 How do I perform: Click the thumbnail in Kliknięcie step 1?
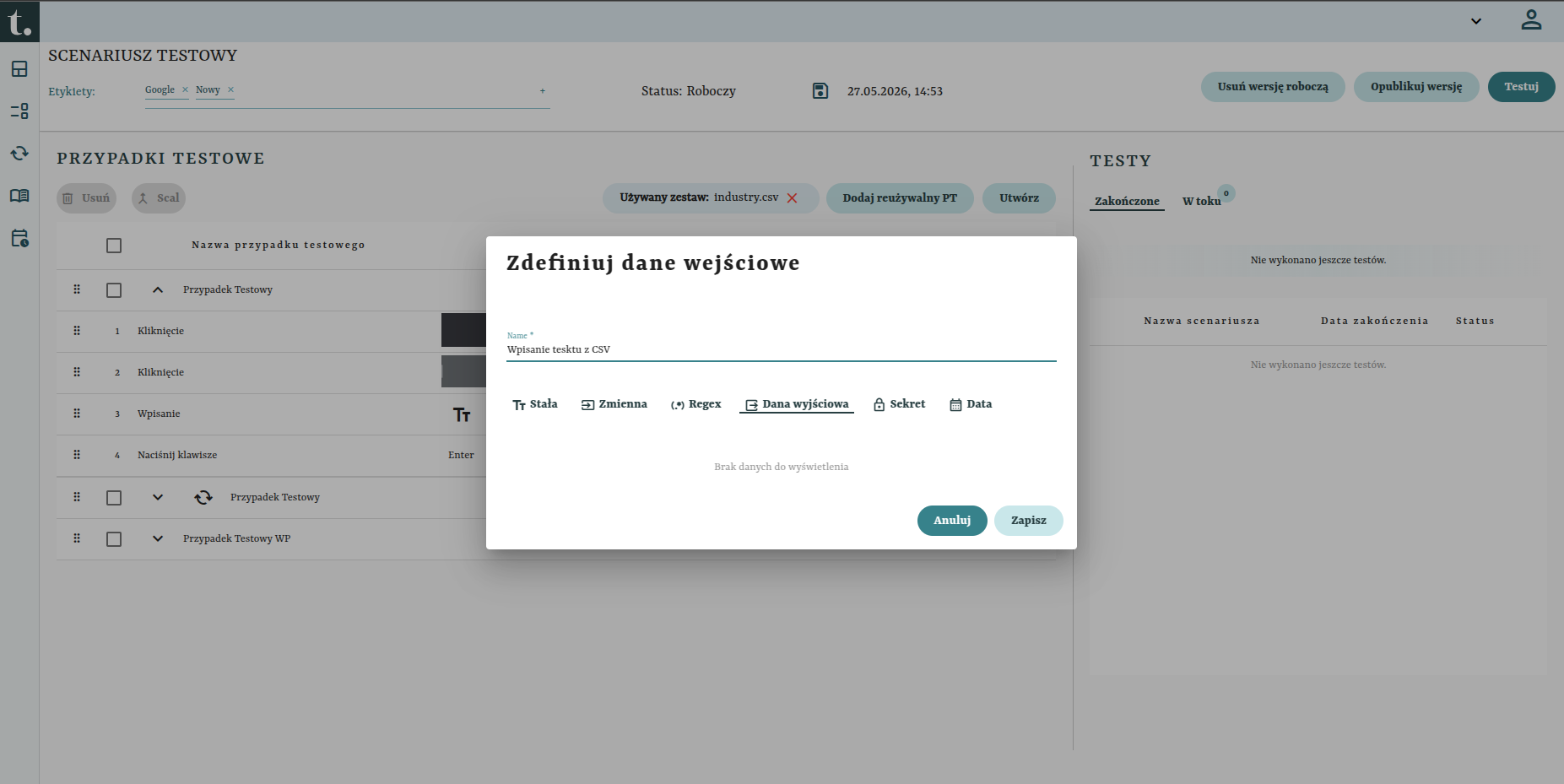(x=463, y=330)
